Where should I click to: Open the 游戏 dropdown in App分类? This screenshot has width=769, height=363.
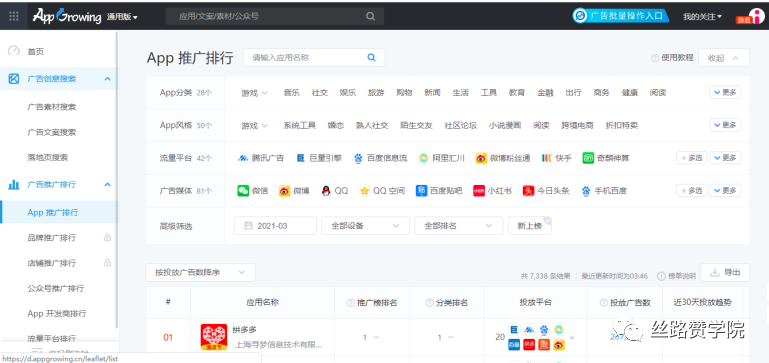(x=254, y=93)
